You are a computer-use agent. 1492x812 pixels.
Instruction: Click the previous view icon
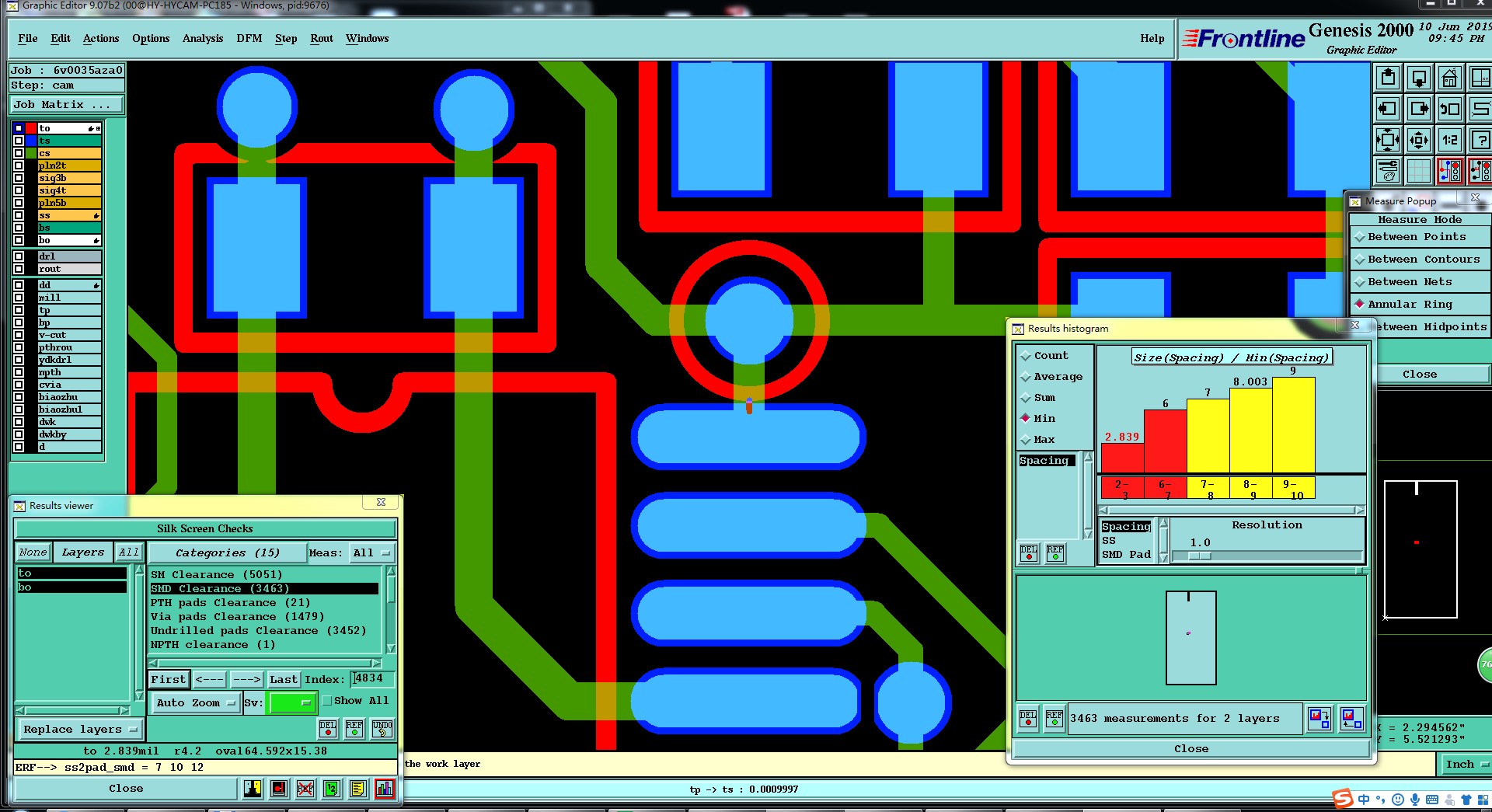[1450, 109]
